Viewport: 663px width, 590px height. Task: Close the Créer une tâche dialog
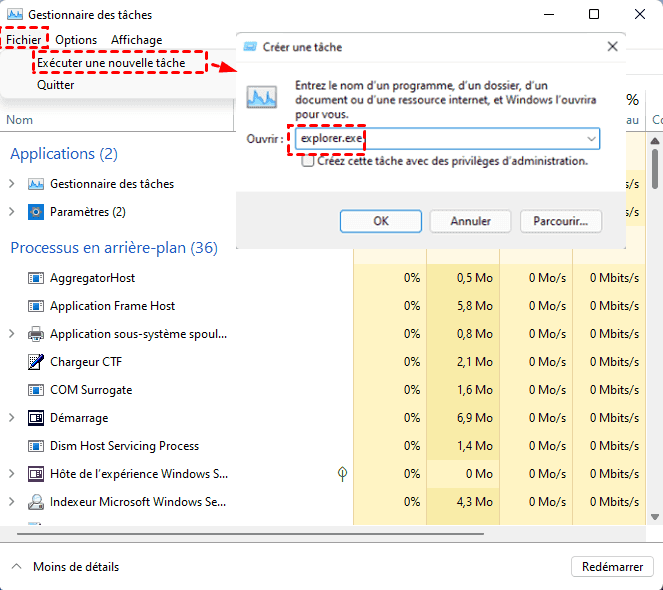tap(612, 47)
